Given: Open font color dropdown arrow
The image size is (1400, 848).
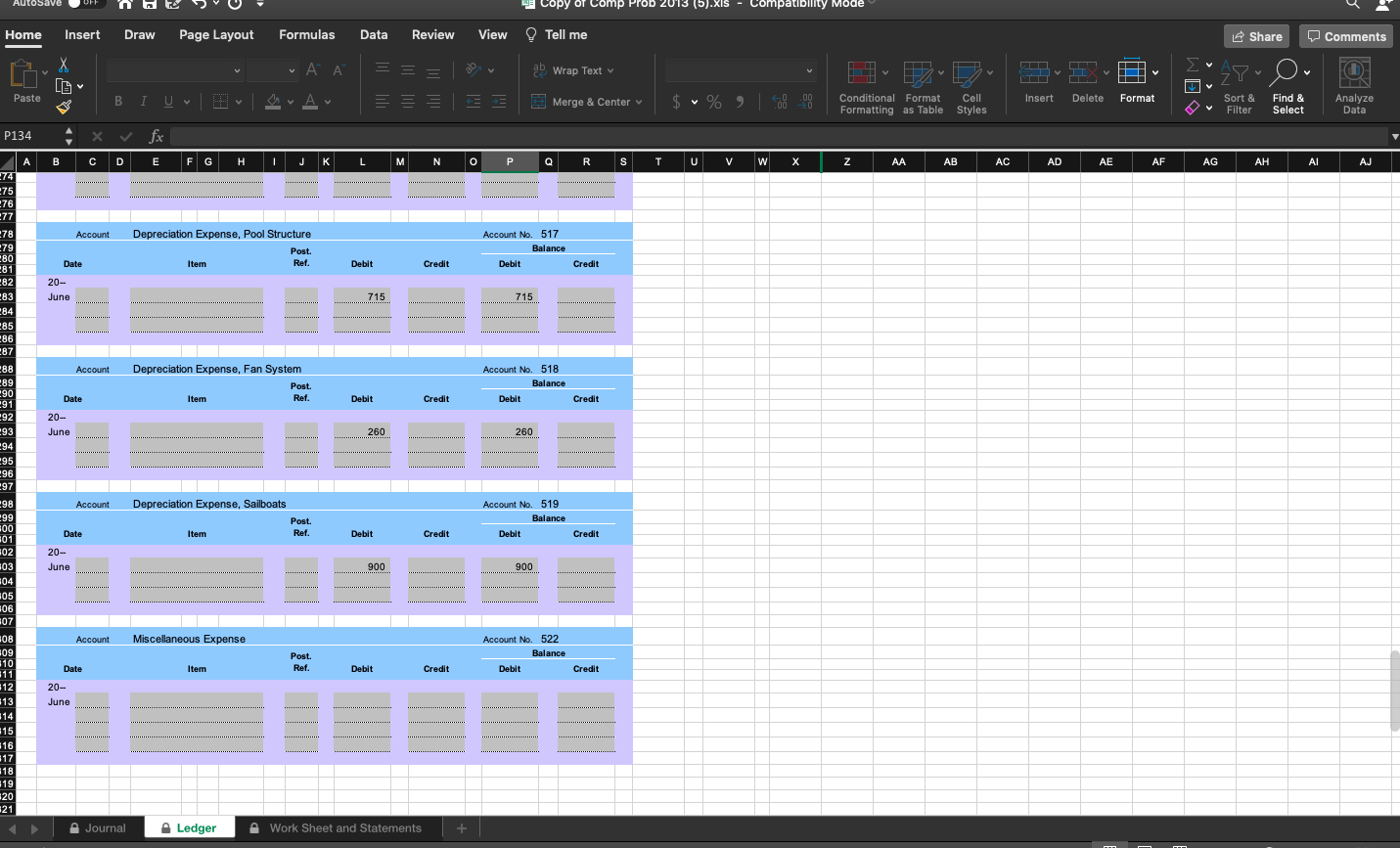Looking at the screenshot, I should point(328,102).
